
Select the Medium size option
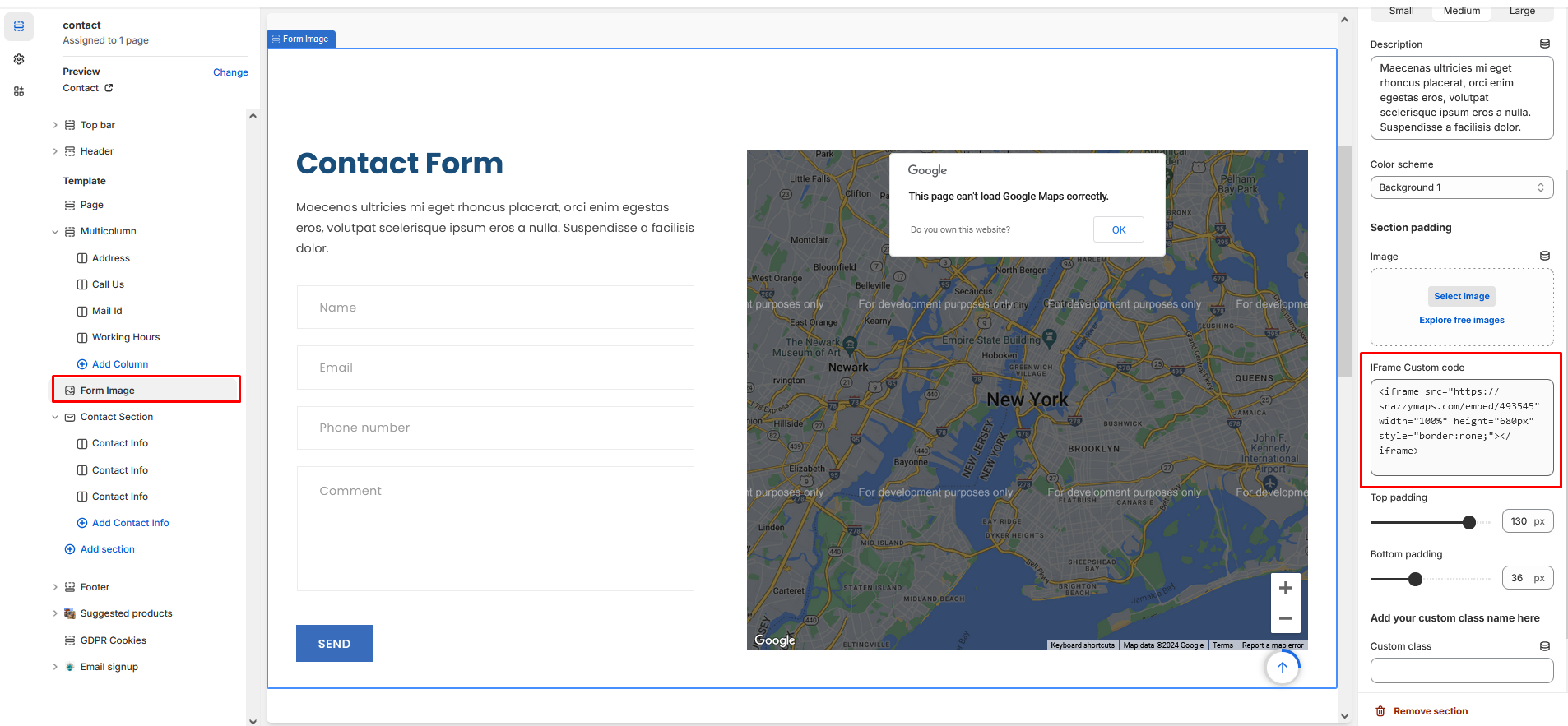[x=1462, y=11]
